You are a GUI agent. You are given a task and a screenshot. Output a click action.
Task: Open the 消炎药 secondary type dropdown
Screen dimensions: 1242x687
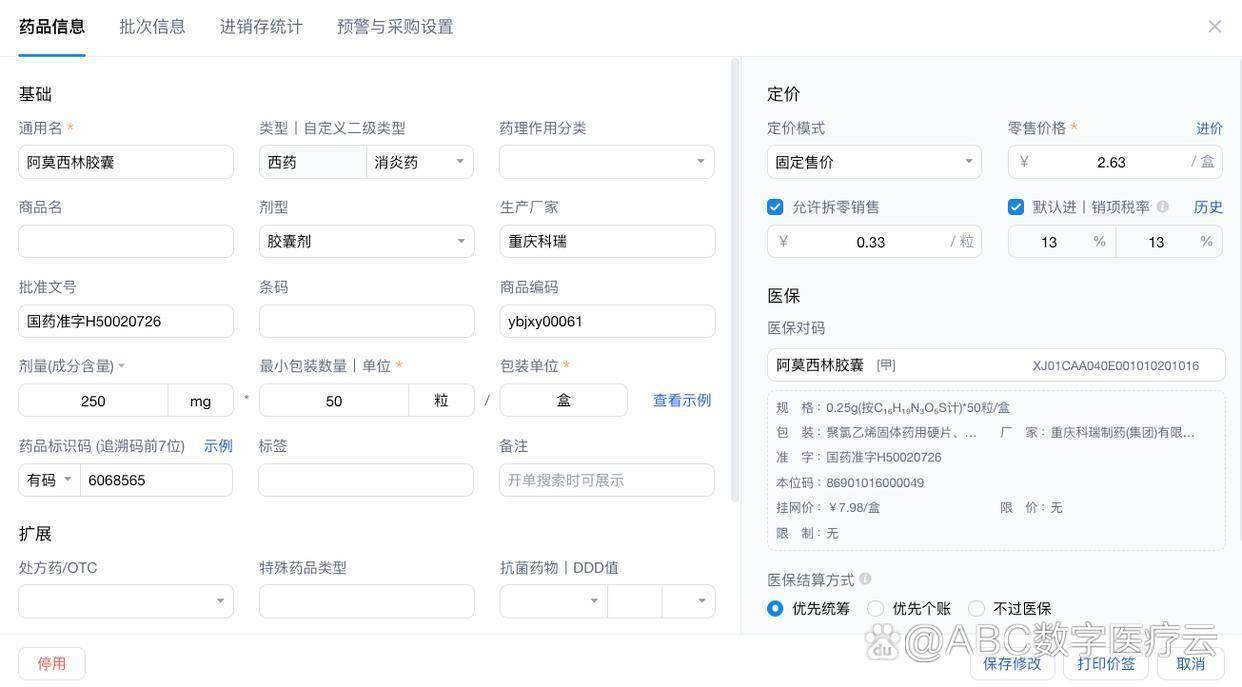[x=420, y=162]
